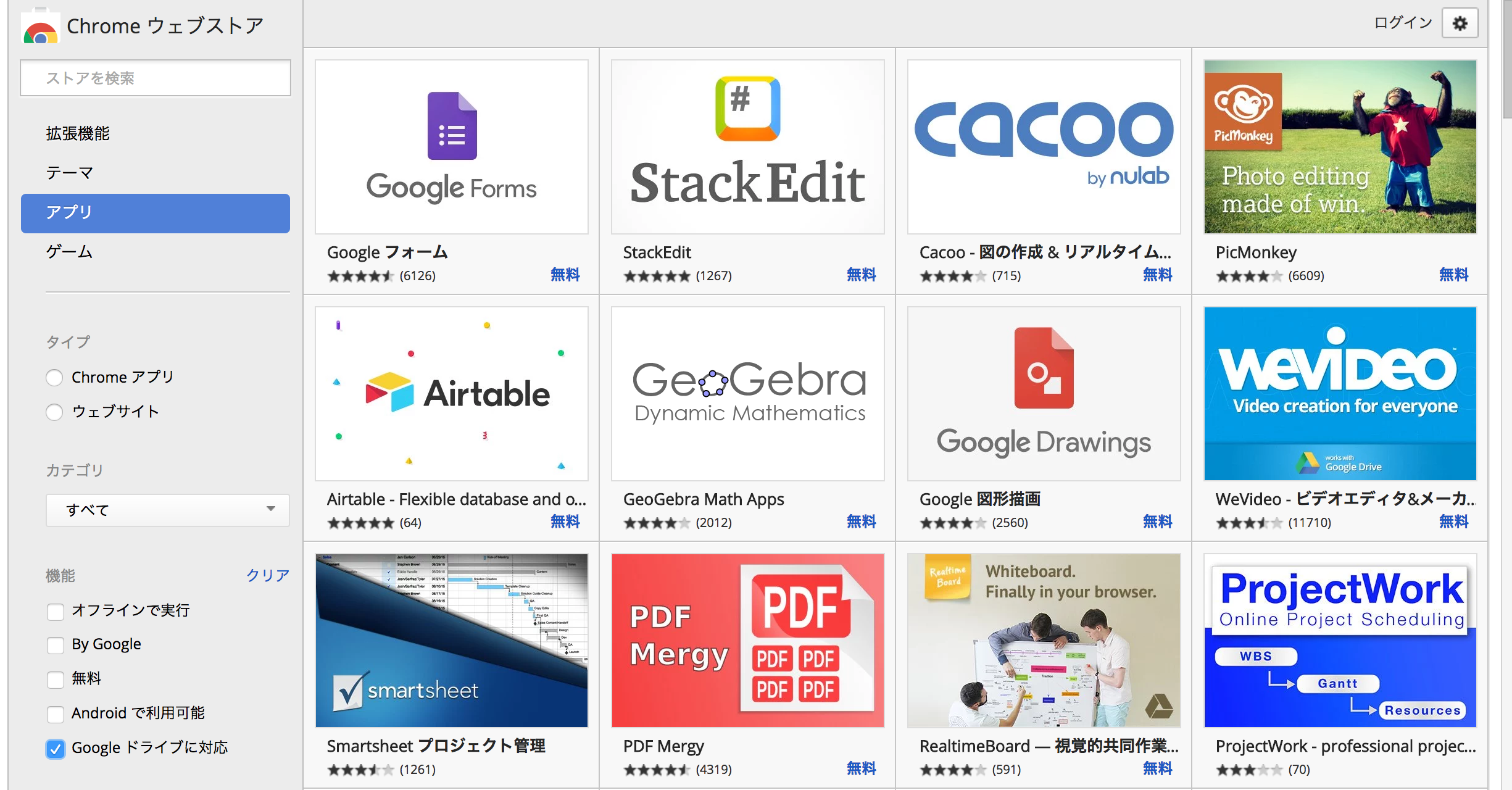
Task: Click 無料 under RealtimeBoard
Action: point(1158,768)
